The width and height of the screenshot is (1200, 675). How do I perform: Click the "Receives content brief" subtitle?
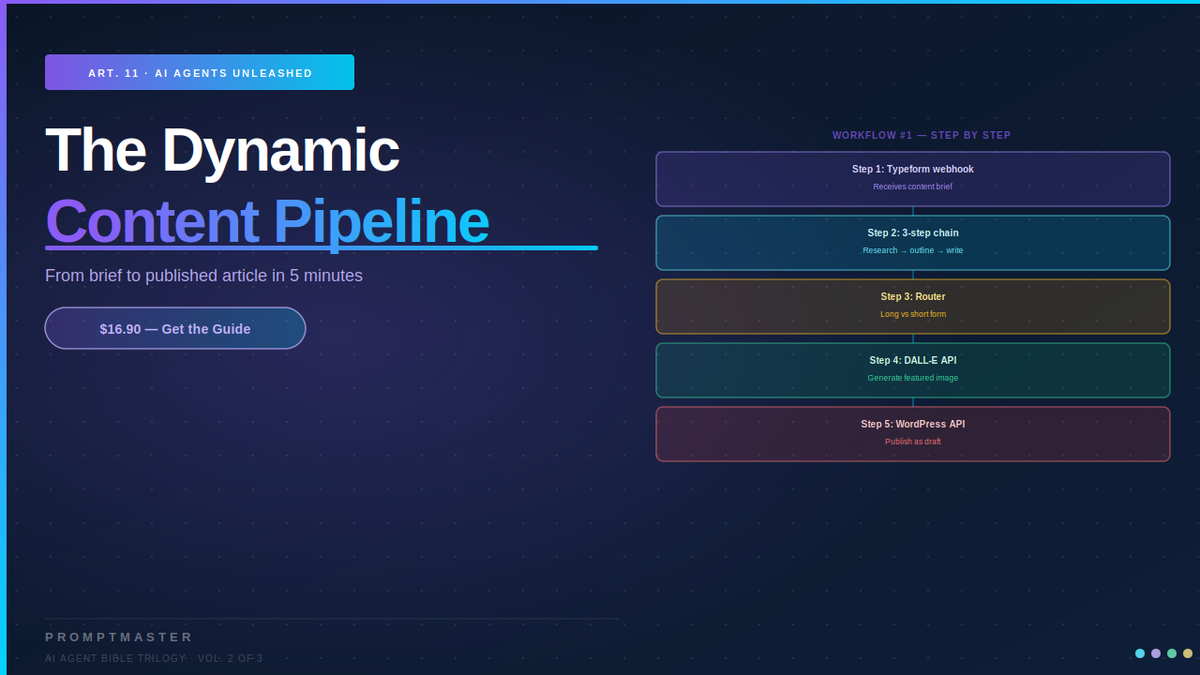(913, 187)
